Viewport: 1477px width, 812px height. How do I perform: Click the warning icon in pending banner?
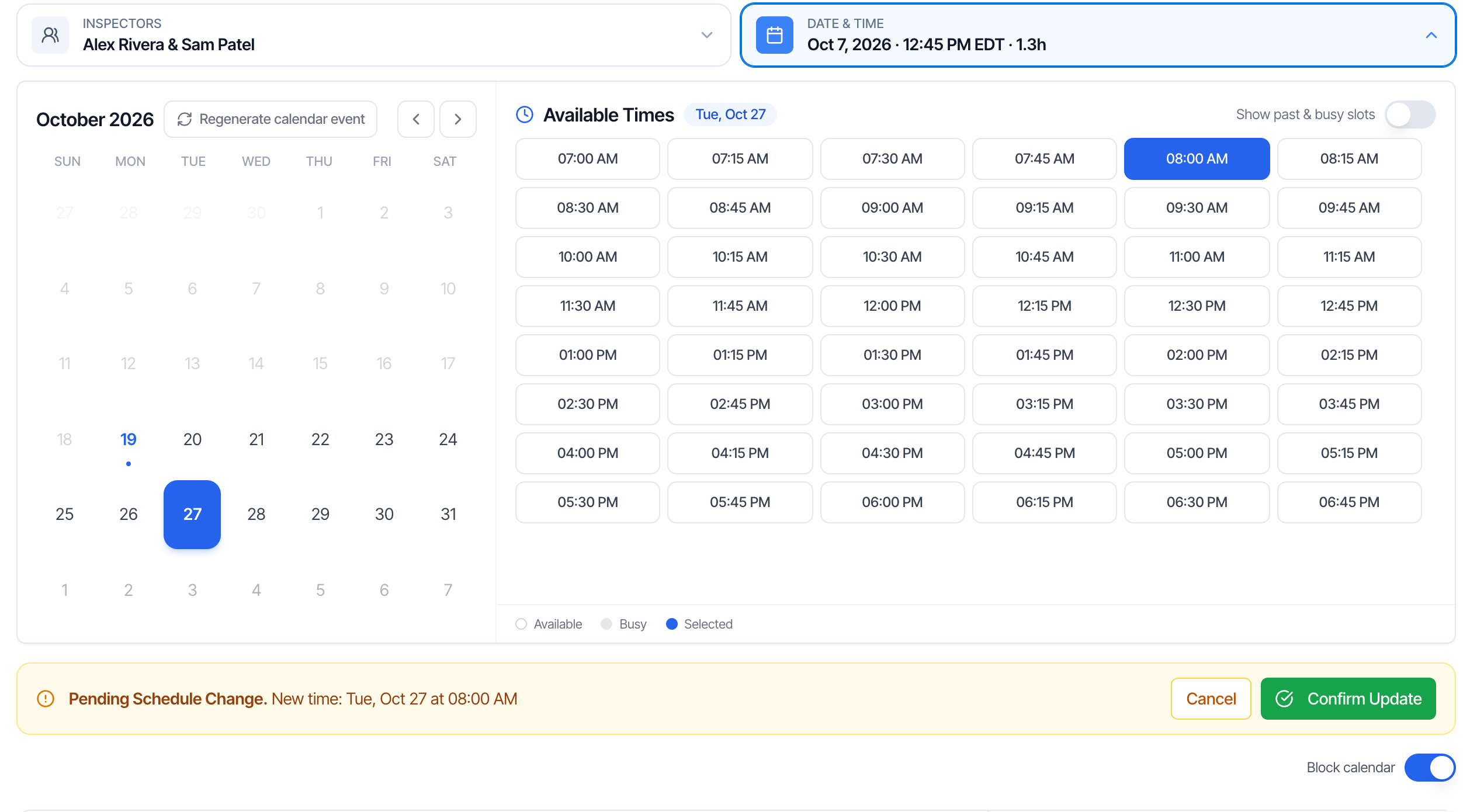pos(46,699)
